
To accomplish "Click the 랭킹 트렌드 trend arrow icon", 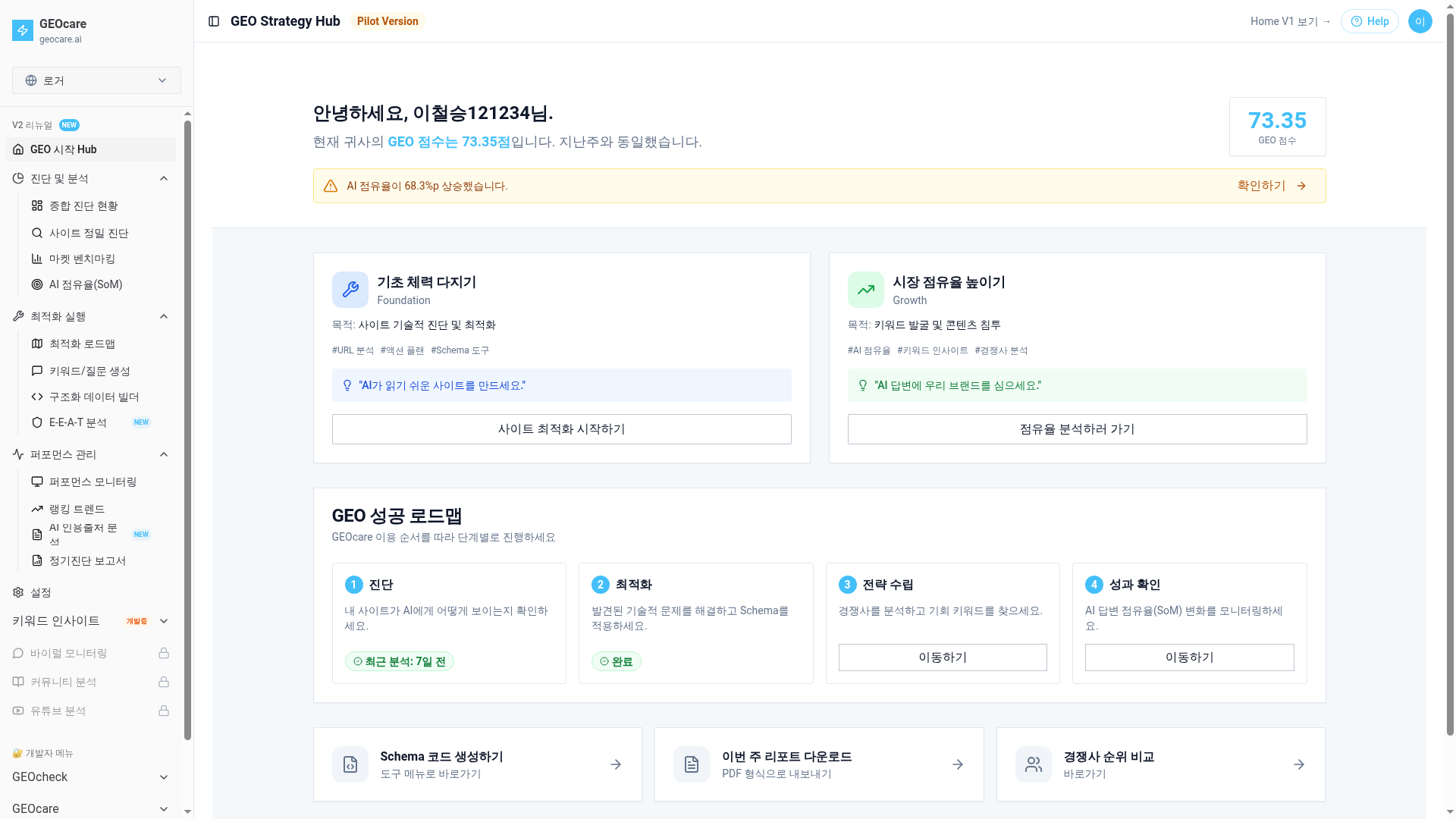I will [x=36, y=509].
